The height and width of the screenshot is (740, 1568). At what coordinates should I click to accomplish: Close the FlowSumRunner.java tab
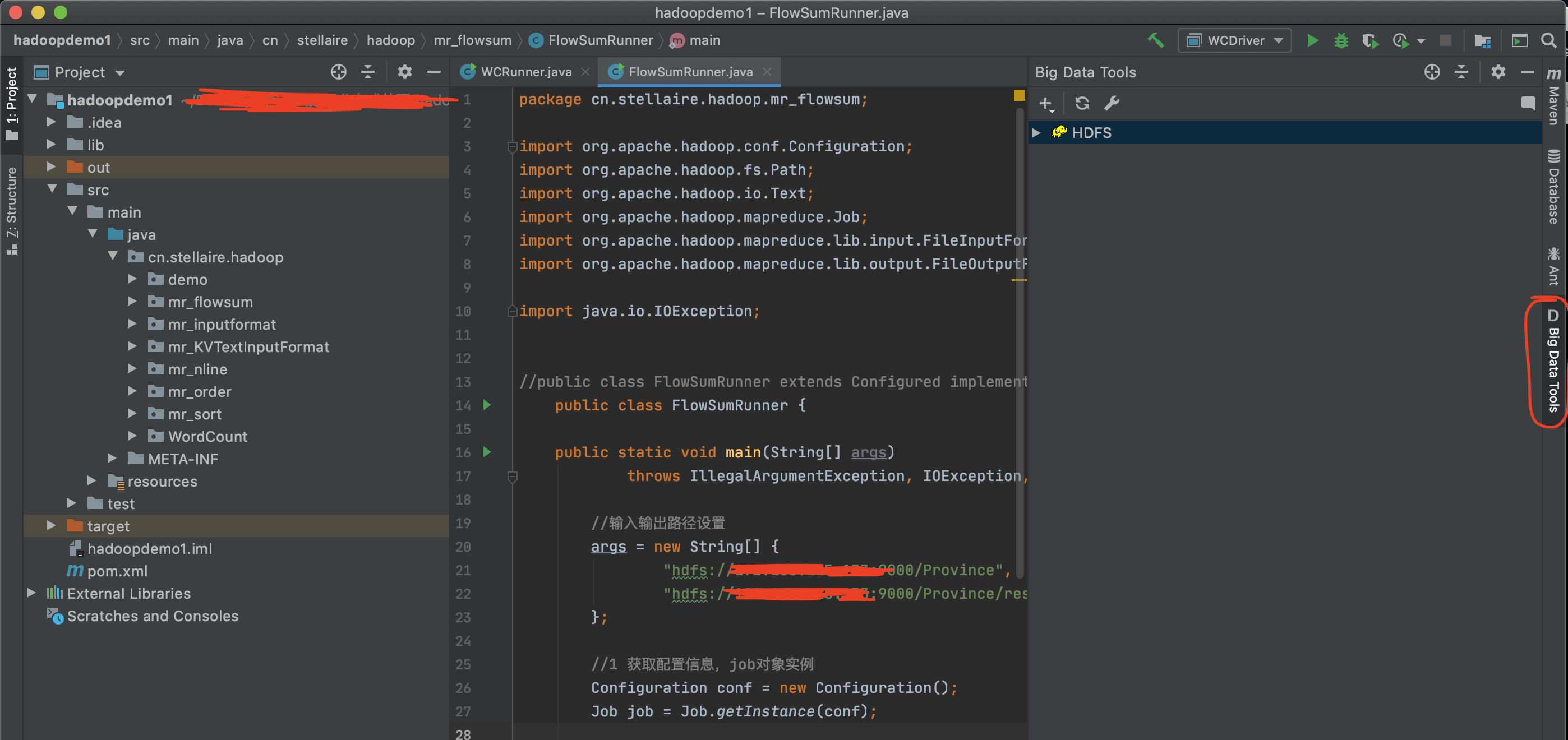point(767,72)
